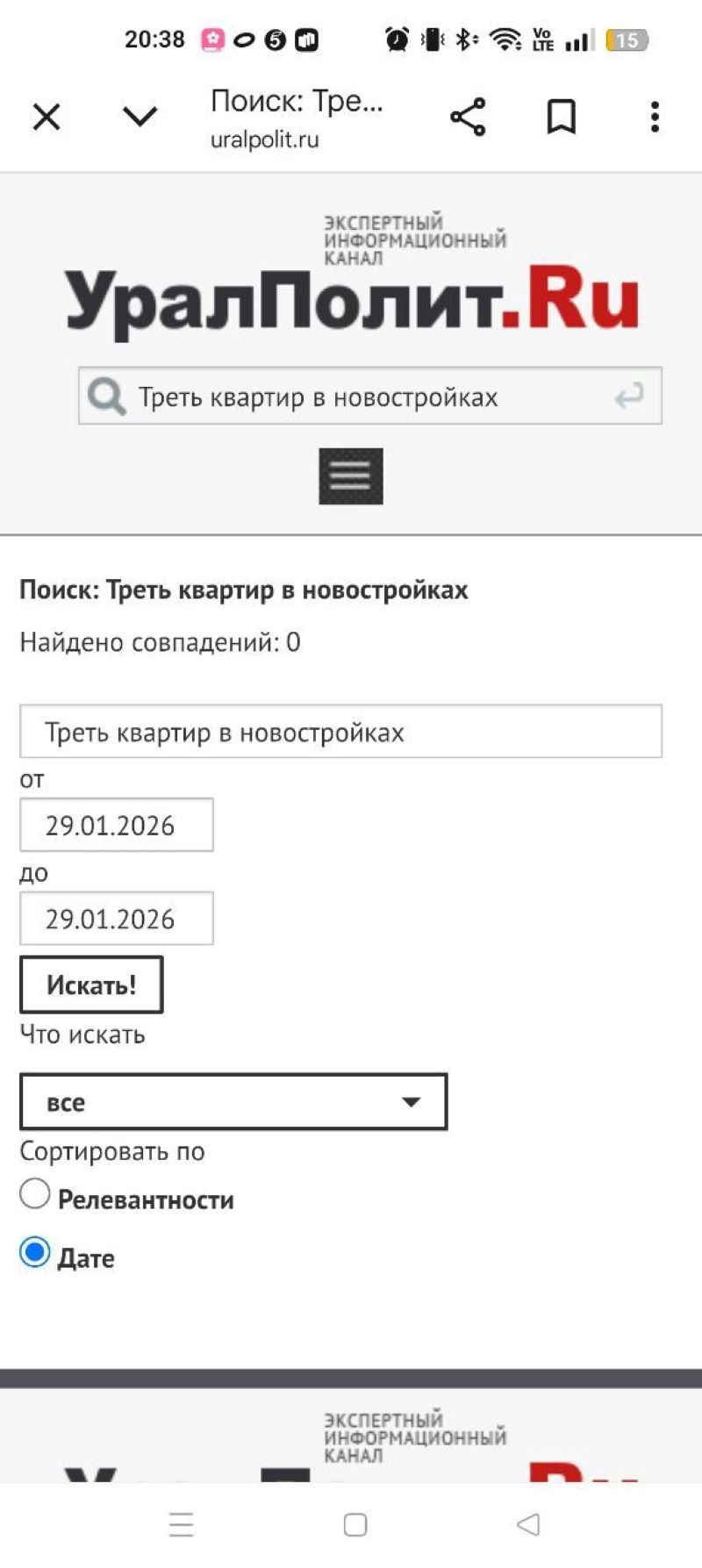This screenshot has width=702, height=1568.
Task: Close the browser tab with X icon
Action: [47, 117]
